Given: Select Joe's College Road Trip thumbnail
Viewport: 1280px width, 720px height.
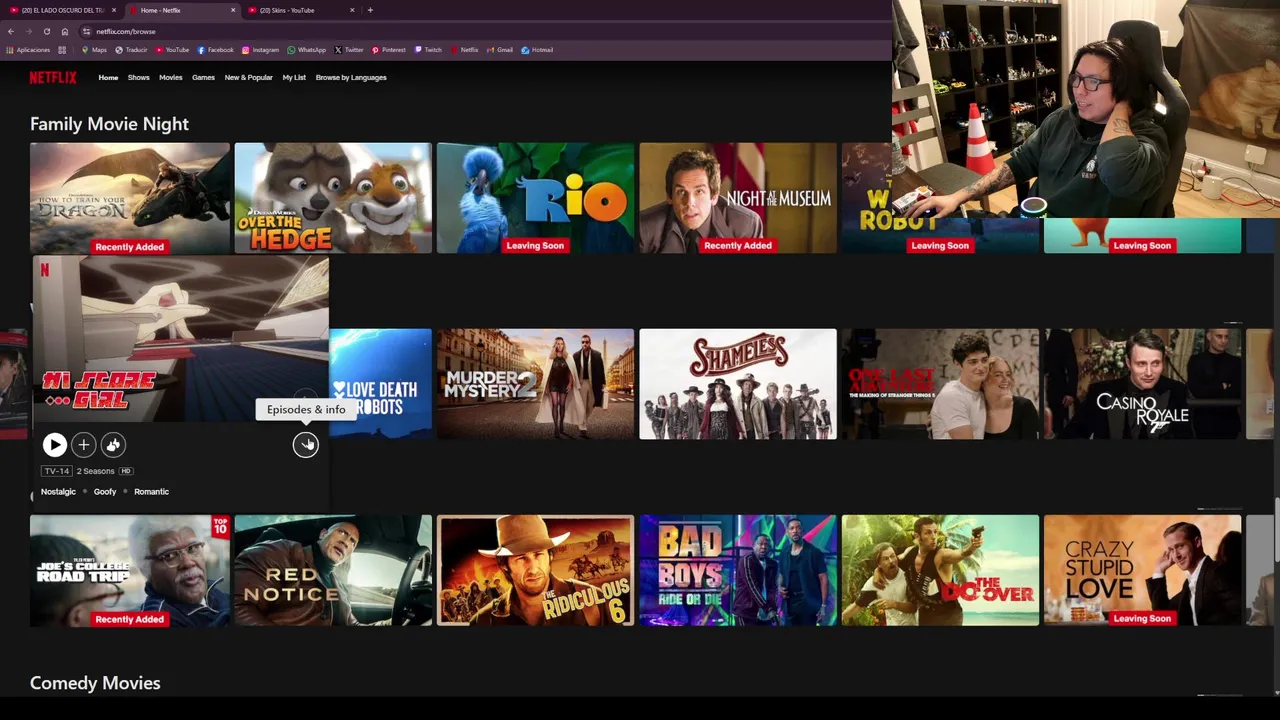Looking at the screenshot, I should tap(130, 571).
